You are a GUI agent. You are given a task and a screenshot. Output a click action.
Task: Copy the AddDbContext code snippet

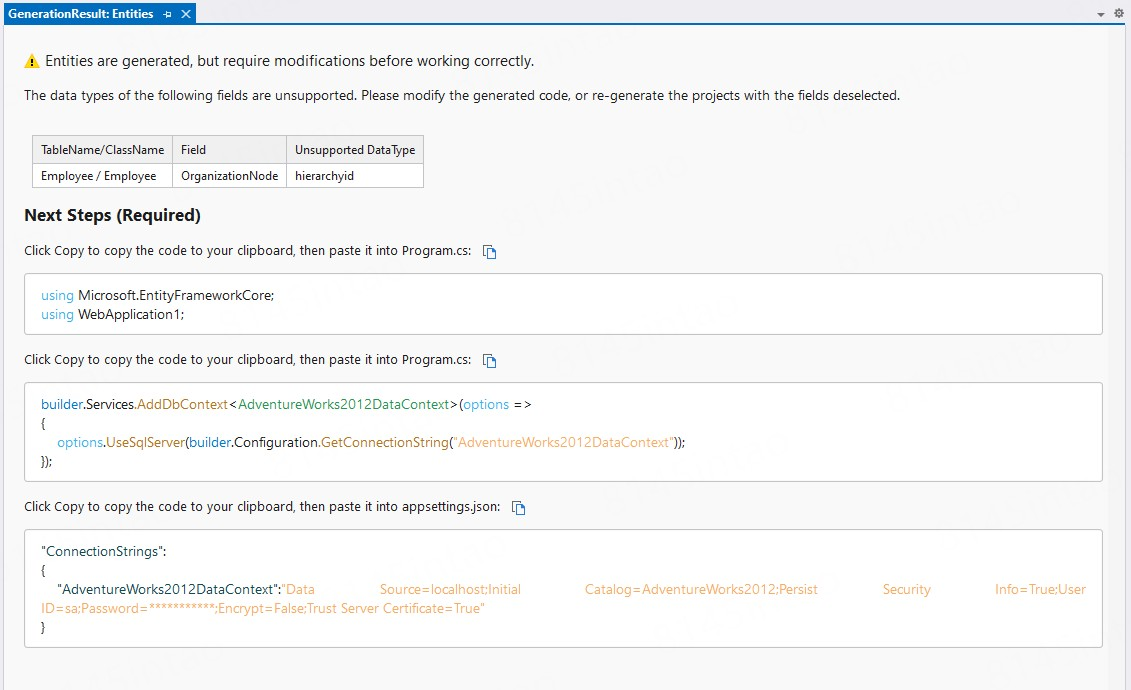click(x=490, y=361)
